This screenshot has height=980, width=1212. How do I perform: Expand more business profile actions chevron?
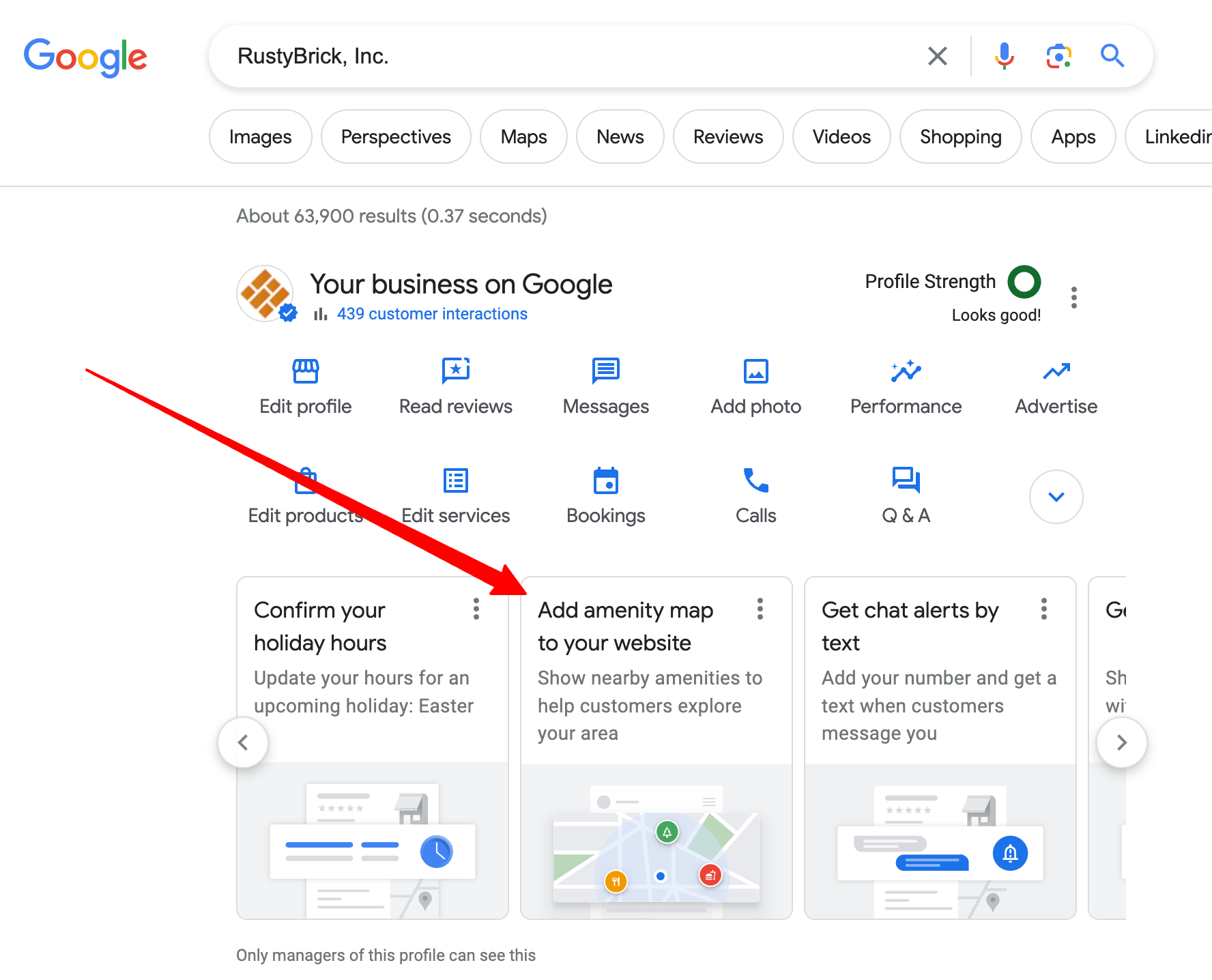pyautogui.click(x=1055, y=496)
